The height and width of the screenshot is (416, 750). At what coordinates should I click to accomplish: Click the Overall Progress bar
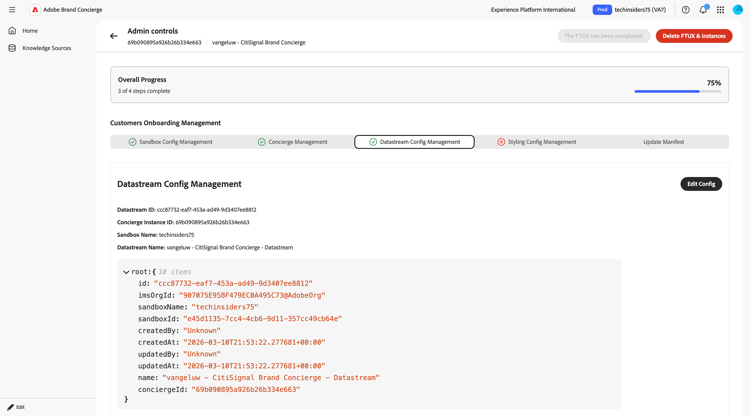point(678,92)
